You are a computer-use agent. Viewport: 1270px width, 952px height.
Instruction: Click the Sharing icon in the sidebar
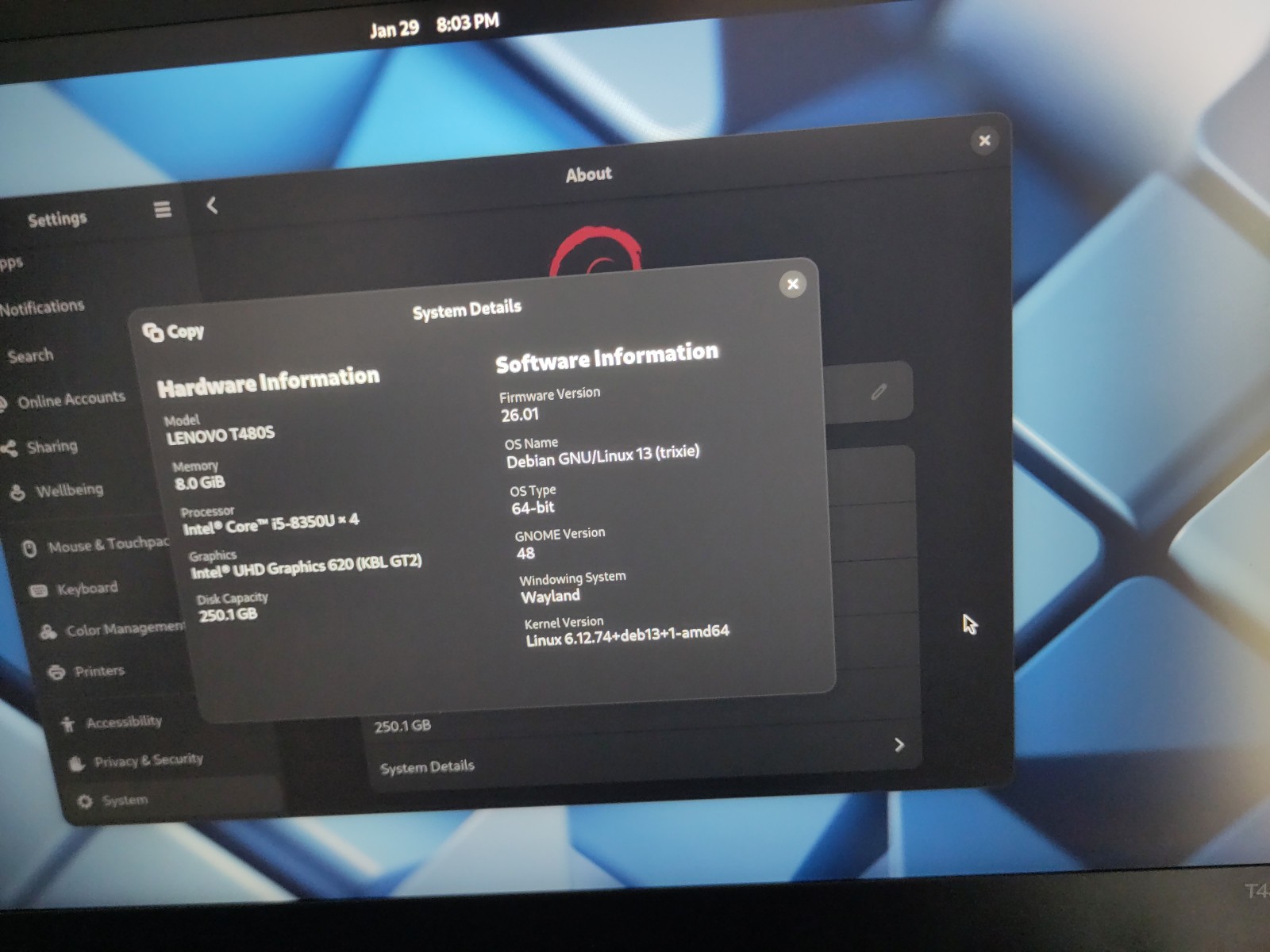click(10, 449)
